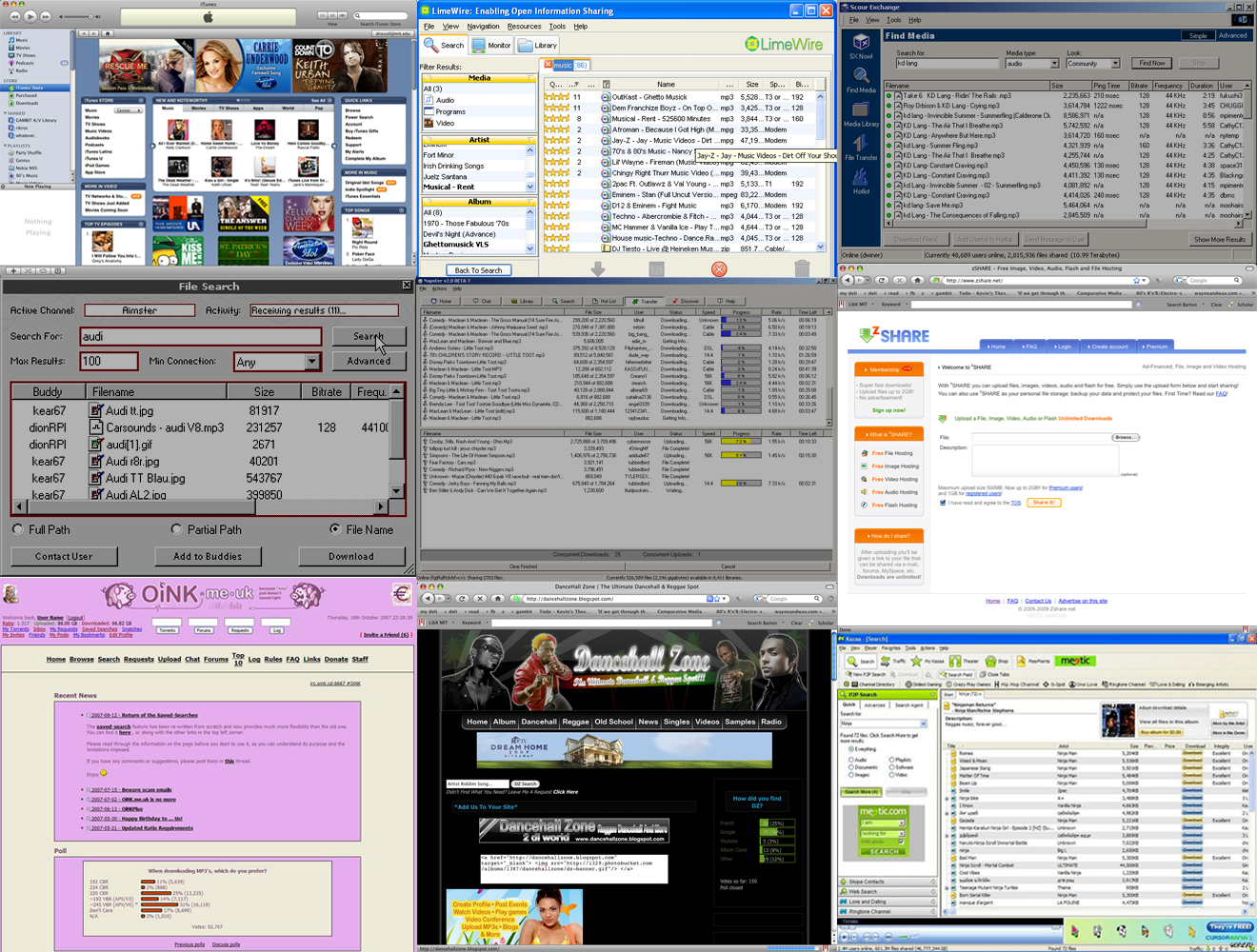
Task: Open the Look: Community dropdown in Scour
Action: pyautogui.click(x=1115, y=64)
